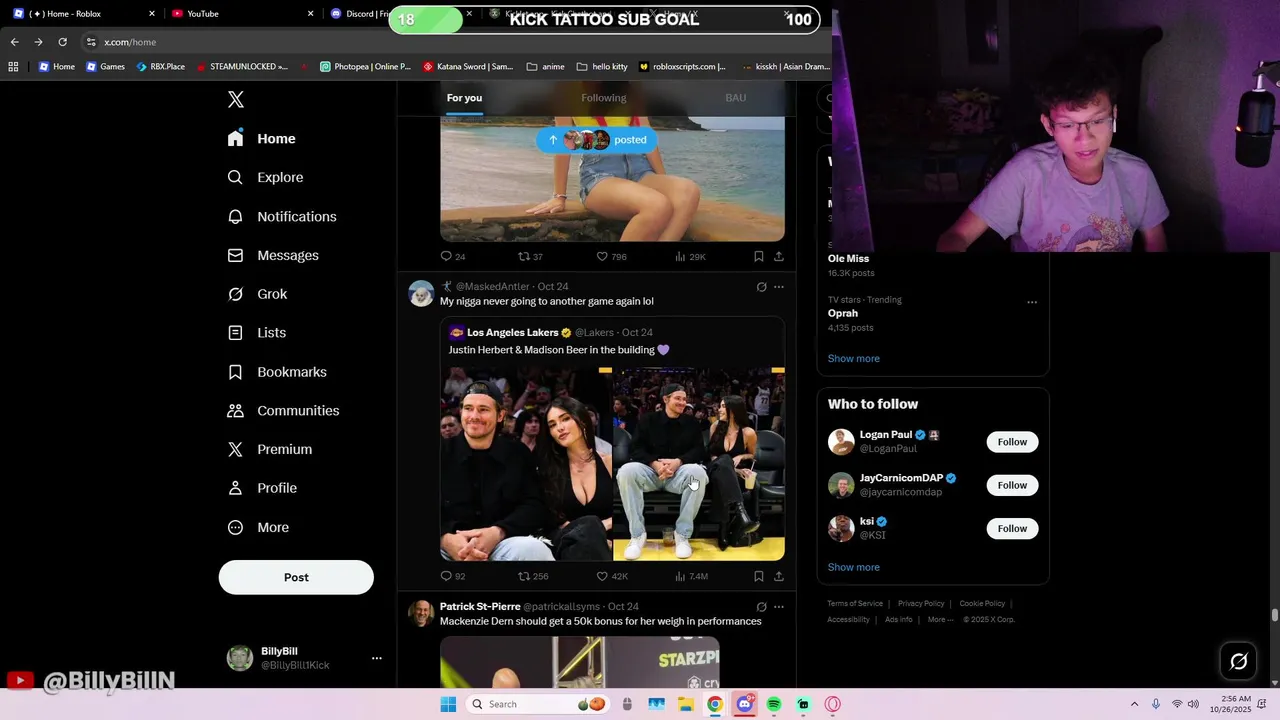Open the Ole Miss trending topic
This screenshot has height=720, width=1280.
point(848,259)
